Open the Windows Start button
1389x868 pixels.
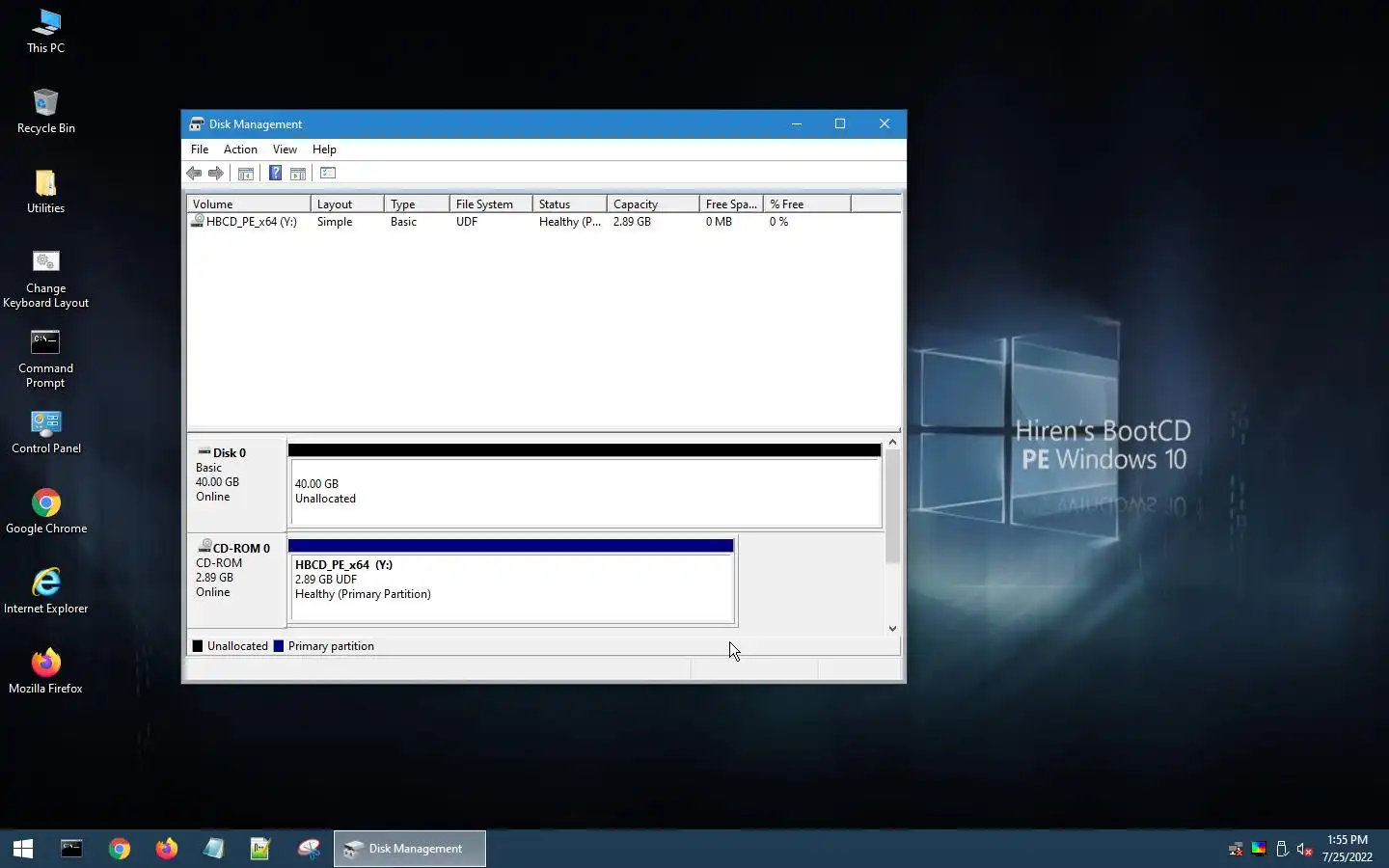coord(23,849)
